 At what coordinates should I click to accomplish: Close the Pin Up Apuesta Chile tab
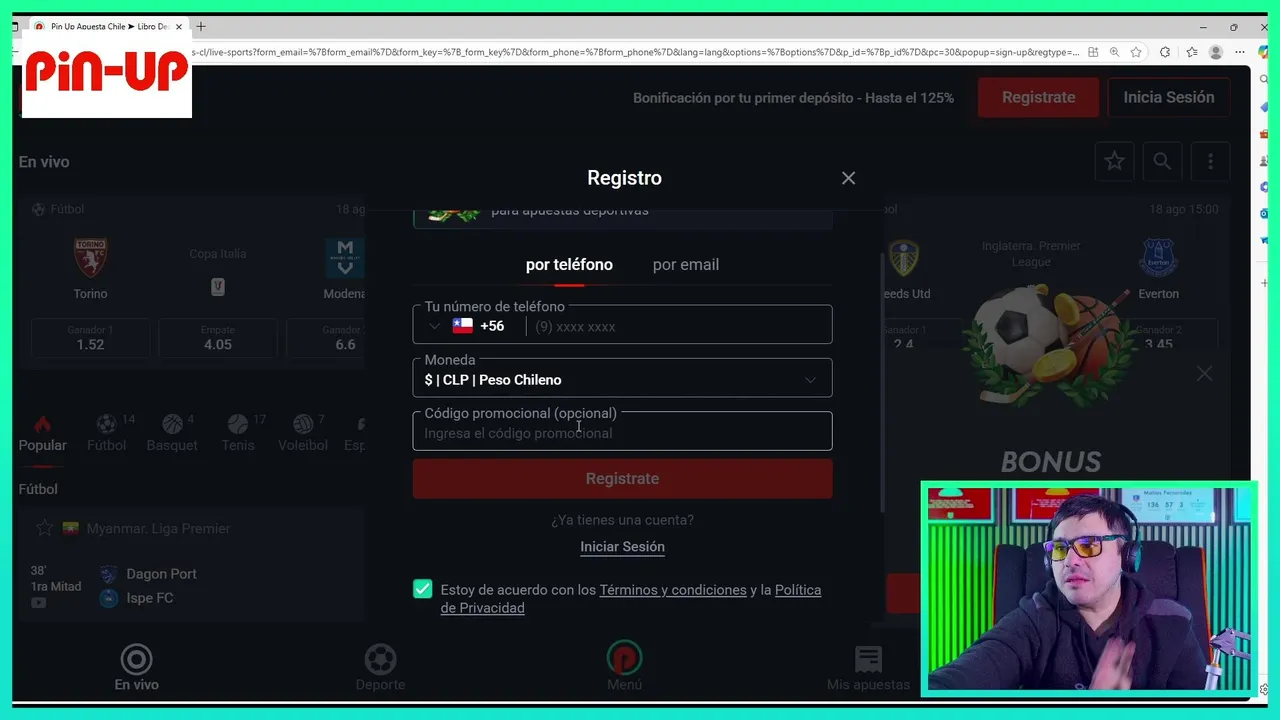tap(179, 27)
